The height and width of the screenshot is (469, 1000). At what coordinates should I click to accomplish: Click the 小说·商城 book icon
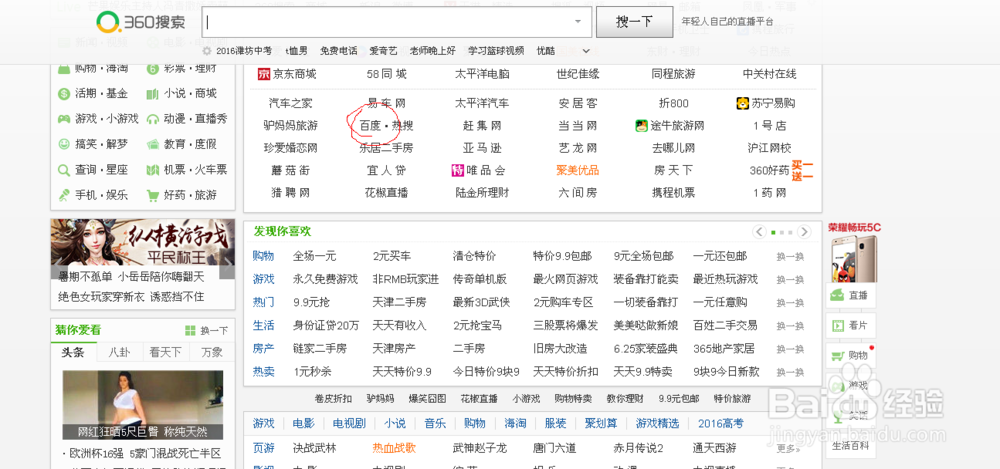coord(152,94)
